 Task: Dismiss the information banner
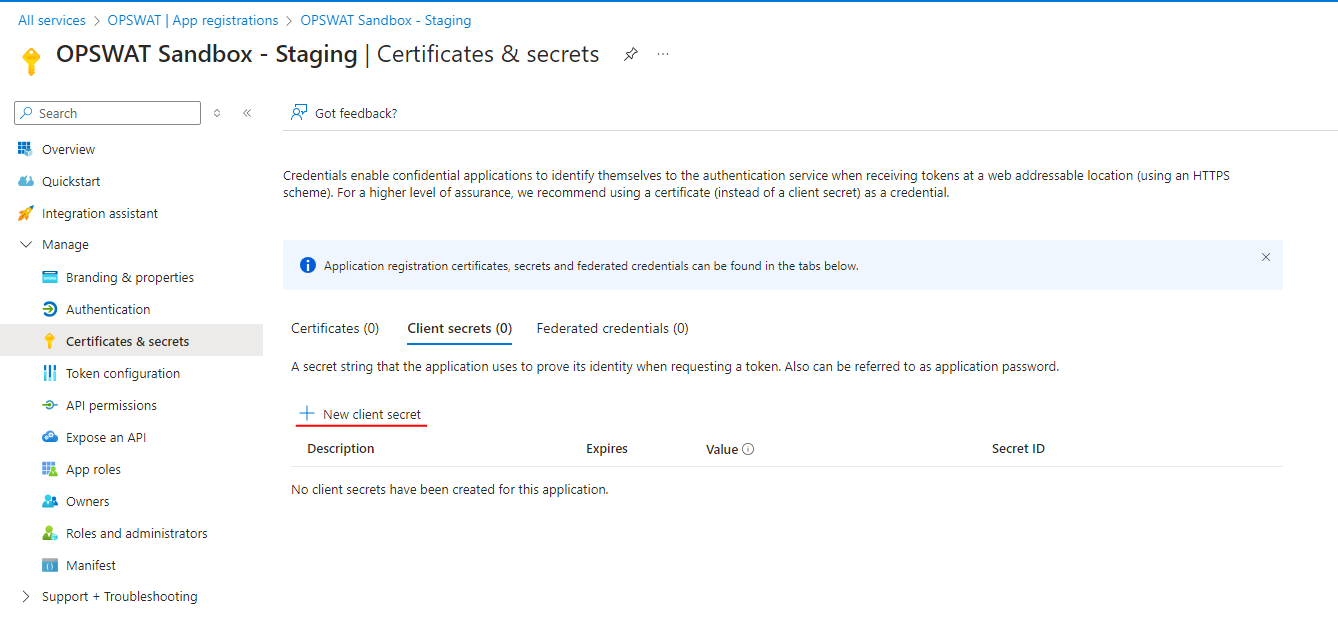1266,257
